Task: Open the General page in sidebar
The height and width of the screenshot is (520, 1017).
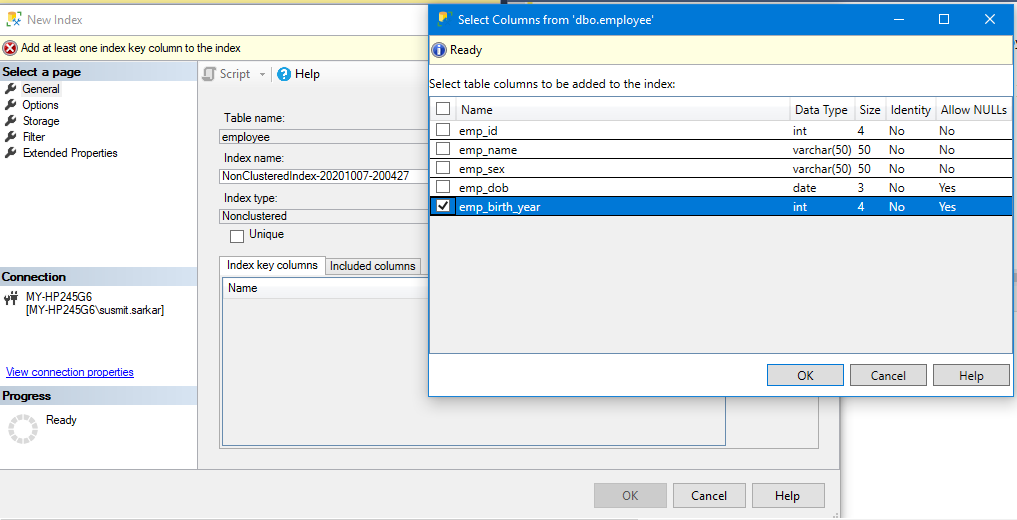Action: click(x=41, y=89)
